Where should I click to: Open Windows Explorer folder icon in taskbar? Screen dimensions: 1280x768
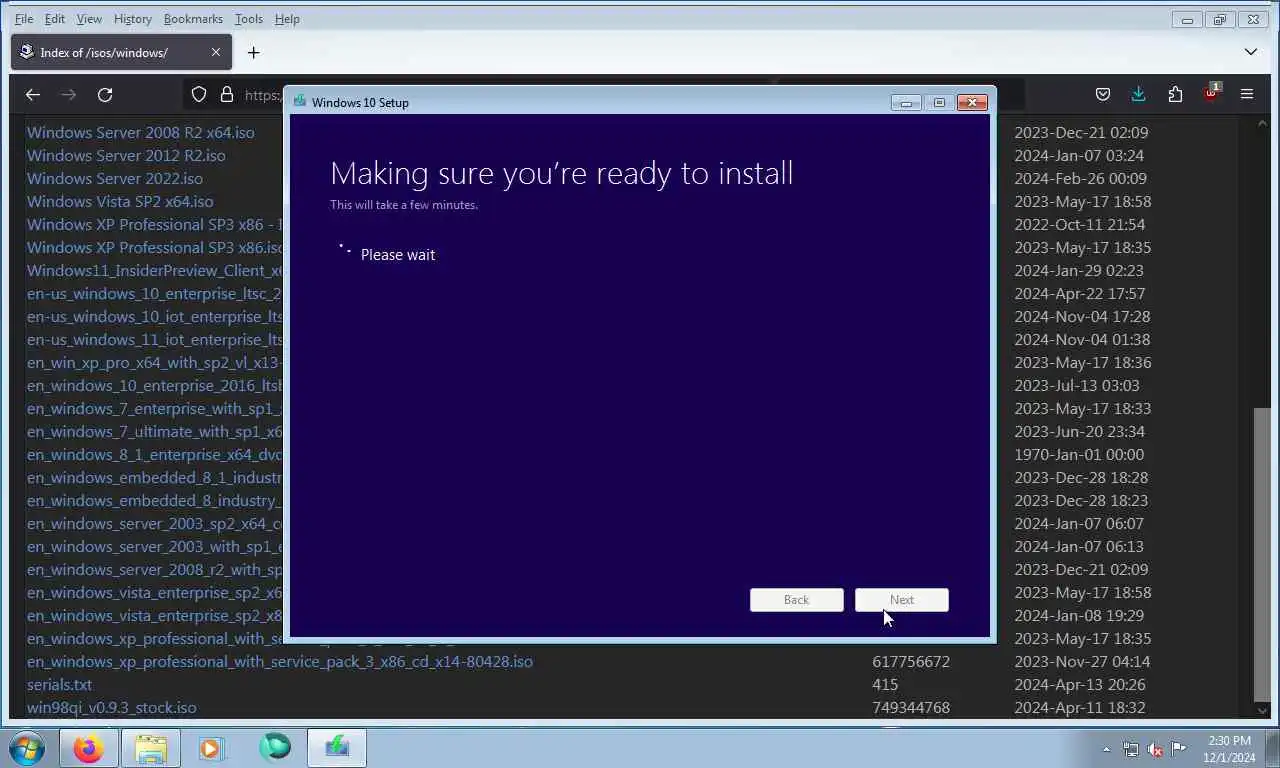tap(151, 748)
